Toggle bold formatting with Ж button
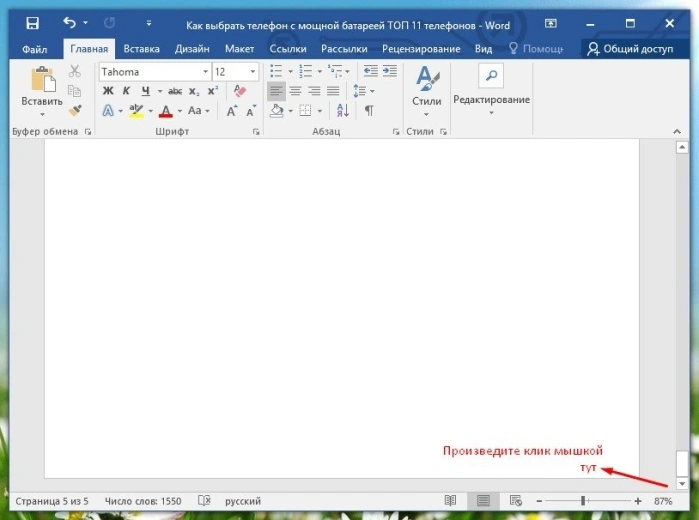699x520 pixels. (x=108, y=91)
